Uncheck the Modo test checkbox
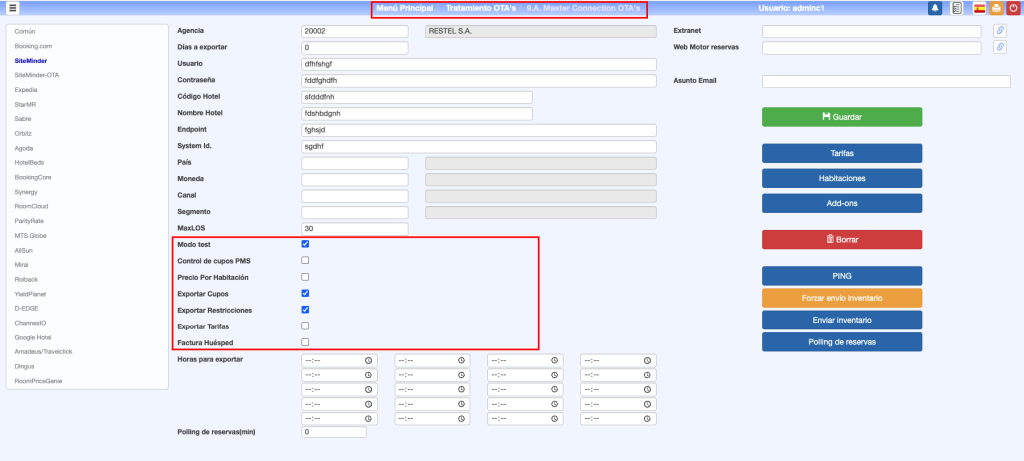This screenshot has height=461, width=1024. (x=306, y=244)
